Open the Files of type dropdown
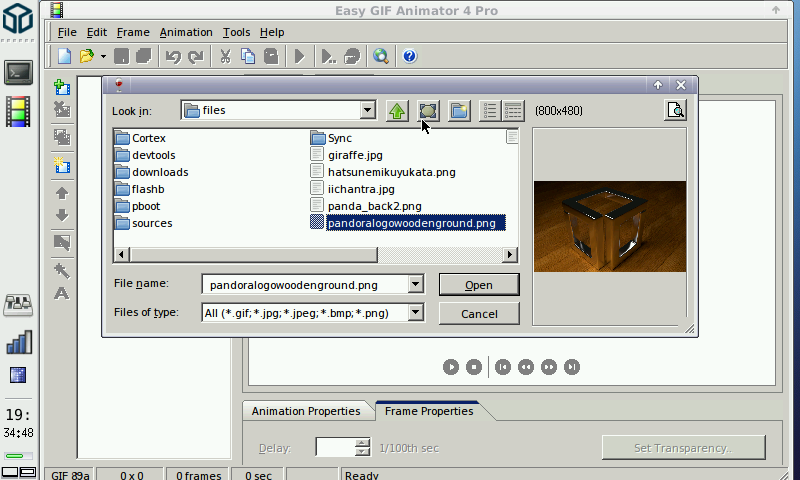 (415, 313)
